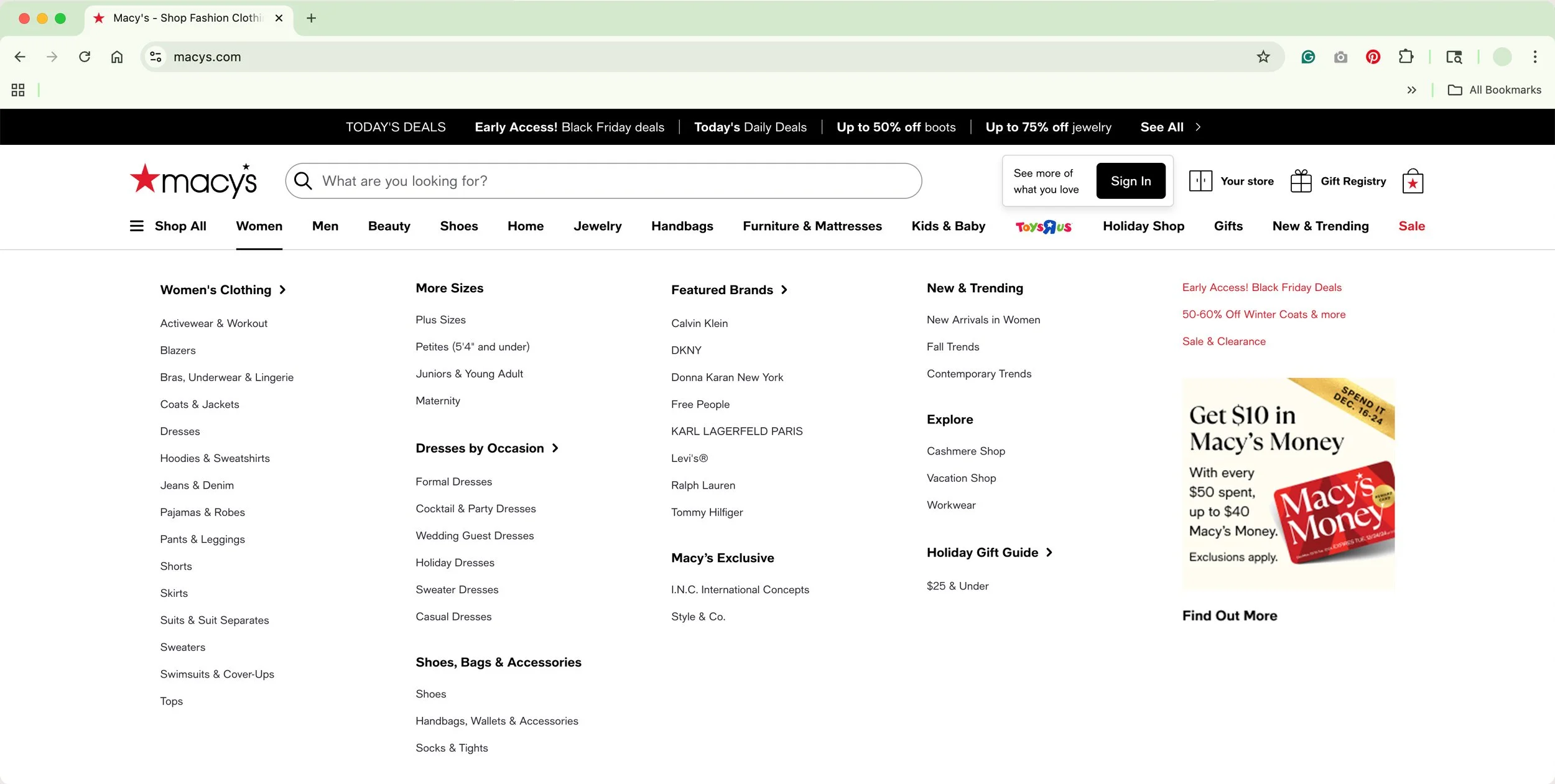Bookmark this page with star icon
The width and height of the screenshot is (1555, 784).
(1263, 57)
